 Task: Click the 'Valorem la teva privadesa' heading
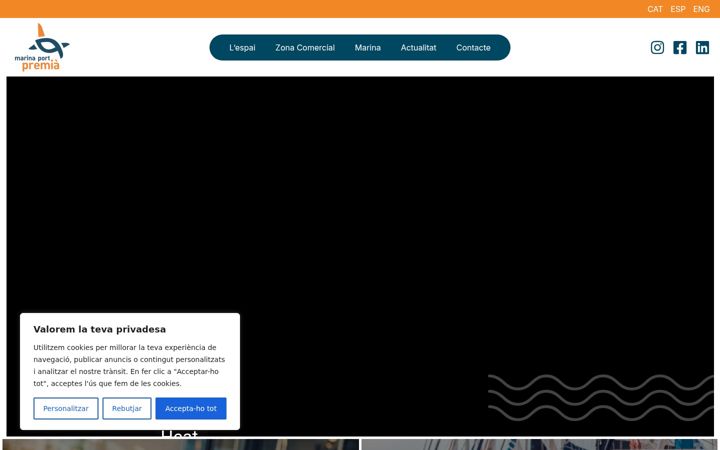100,329
